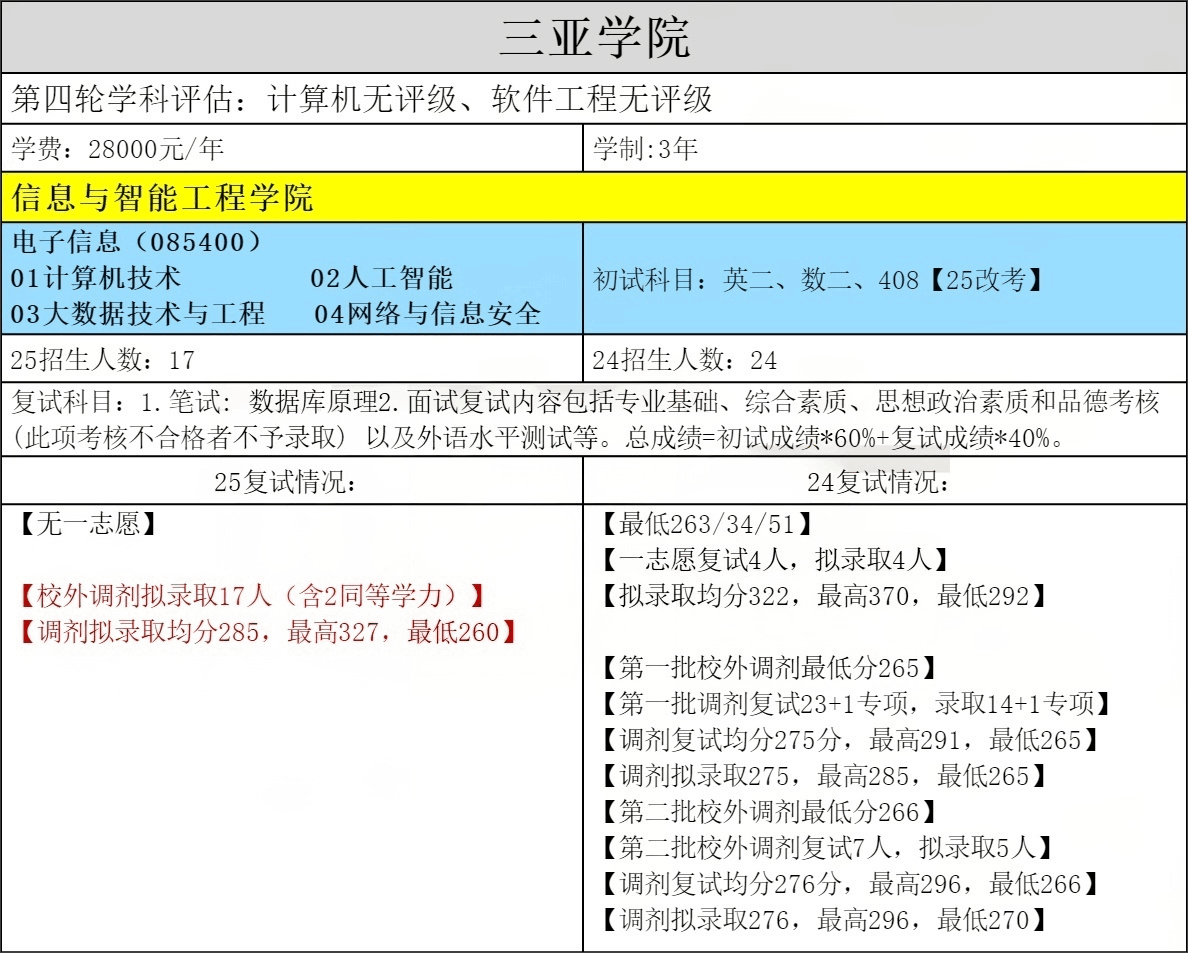The height and width of the screenshot is (953, 1188).
Task: Select the 04网络与信息安全 direction
Action: (427, 314)
